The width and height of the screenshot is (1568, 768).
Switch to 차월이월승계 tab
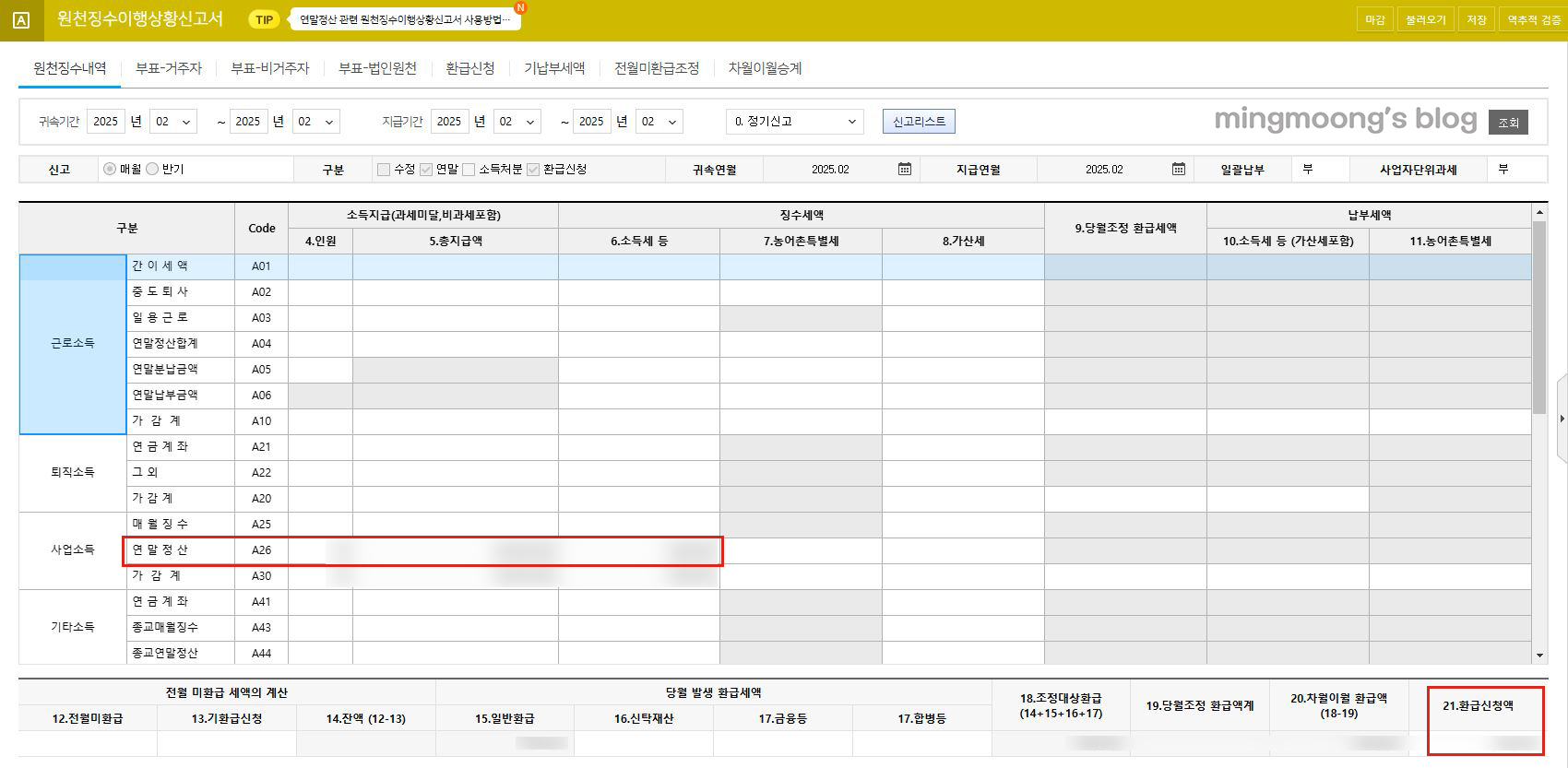(x=765, y=68)
